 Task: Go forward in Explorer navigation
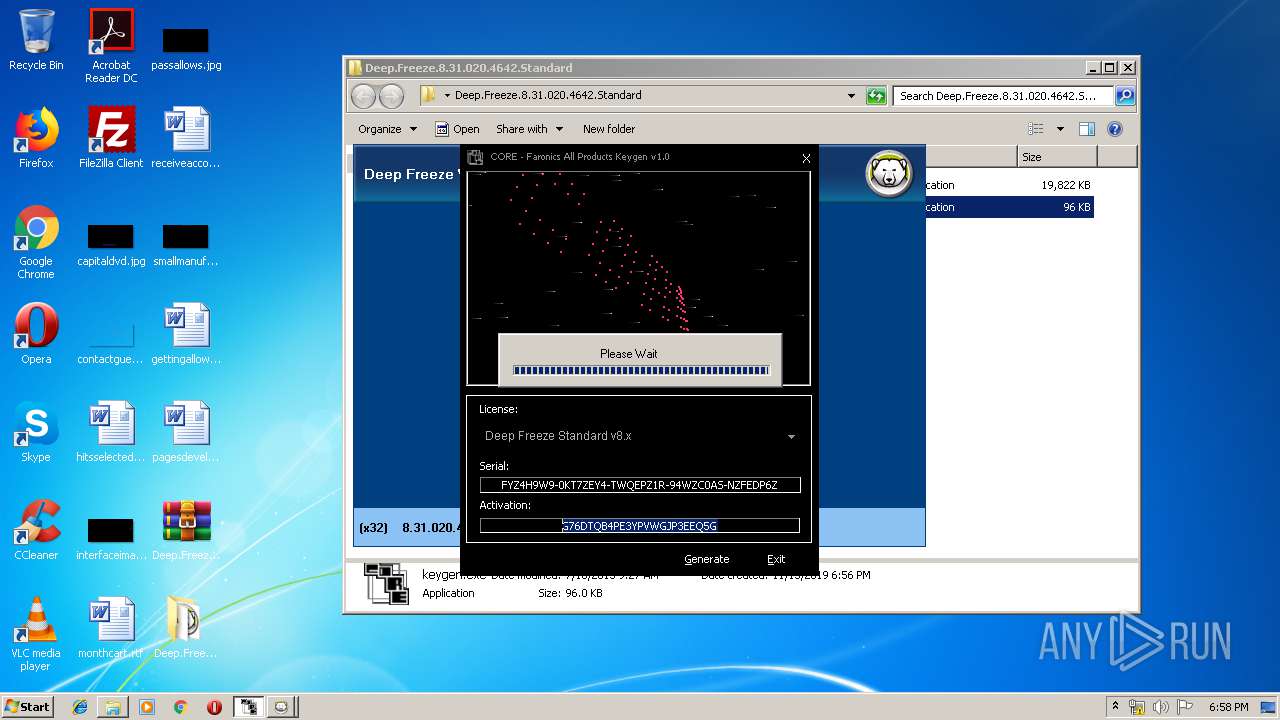[x=392, y=96]
